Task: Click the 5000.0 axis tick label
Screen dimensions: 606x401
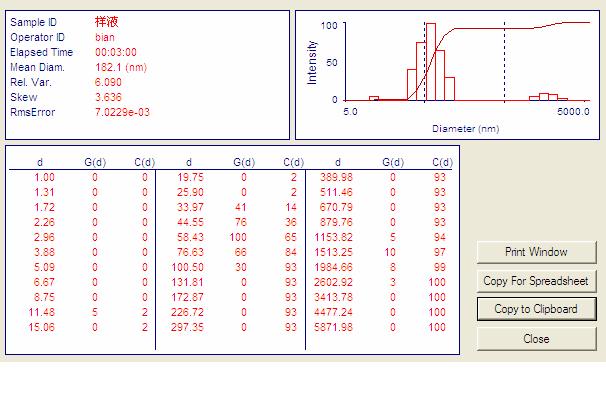Action: [573, 112]
